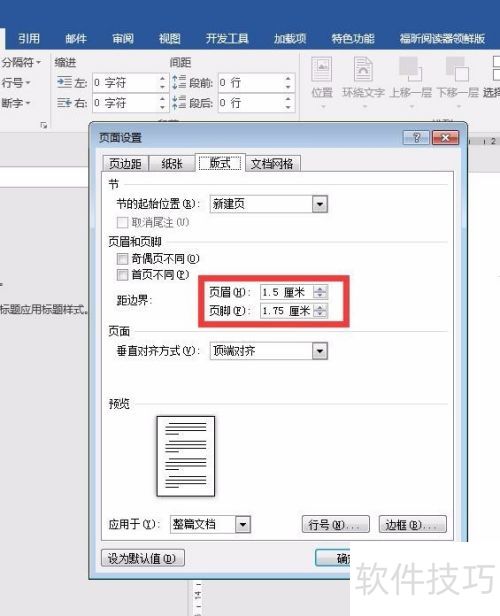Screen dimensions: 500x616
Task: Open the 福昕阅读器领鲜版 ribbon tab
Action: click(x=442, y=38)
